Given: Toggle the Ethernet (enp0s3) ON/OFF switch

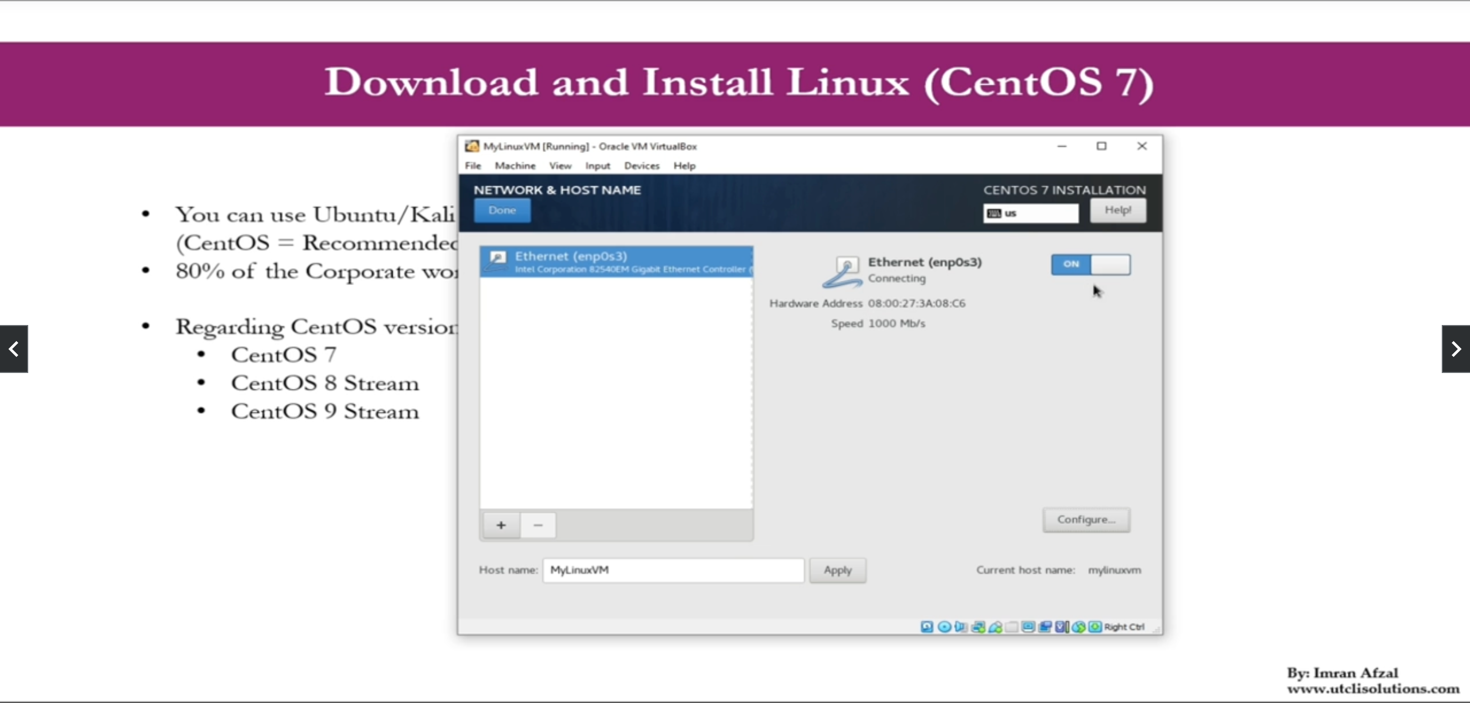Looking at the screenshot, I should (1091, 264).
